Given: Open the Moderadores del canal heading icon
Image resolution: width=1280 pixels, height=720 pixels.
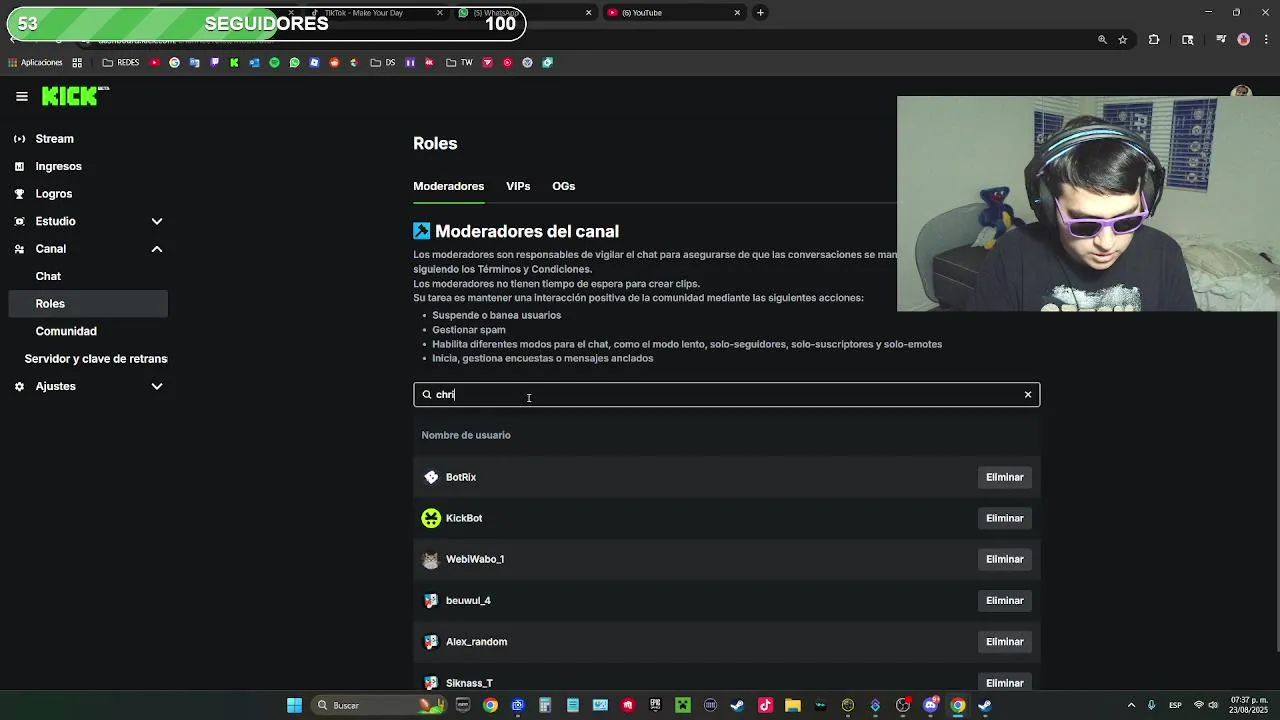Looking at the screenshot, I should (422, 231).
